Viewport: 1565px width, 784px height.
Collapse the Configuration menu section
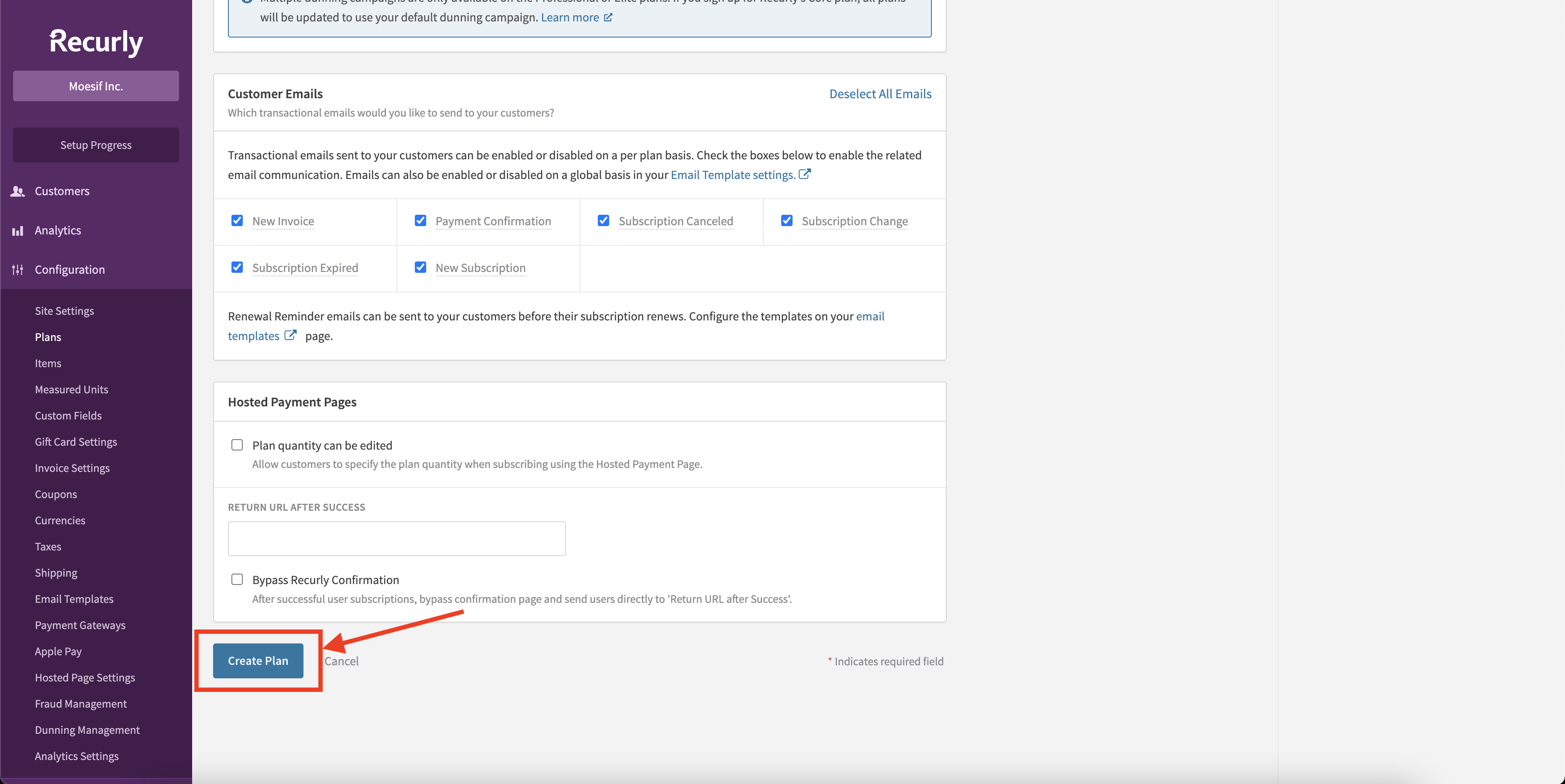click(x=69, y=270)
